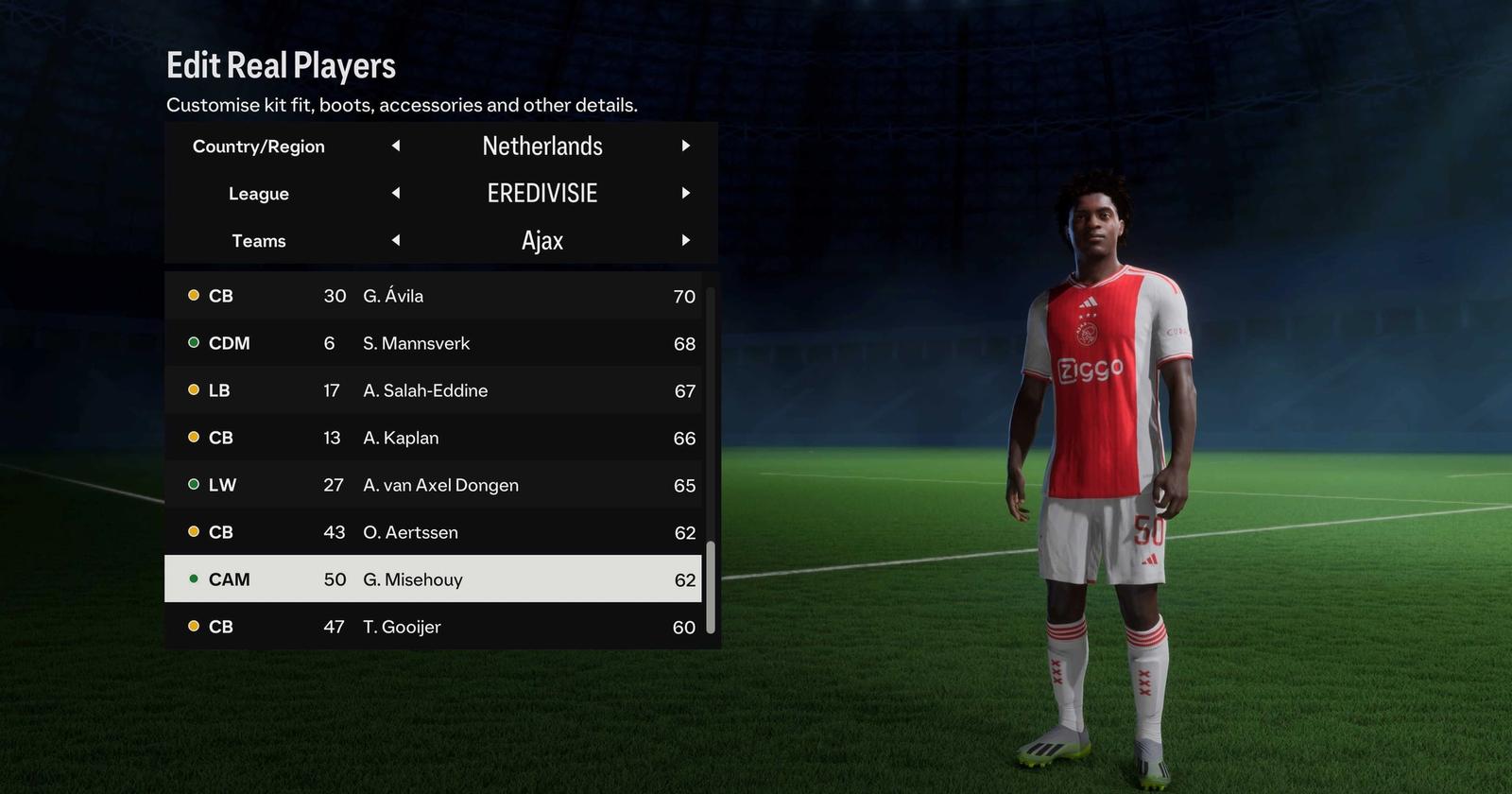Click green dot next to LW position

(x=194, y=484)
